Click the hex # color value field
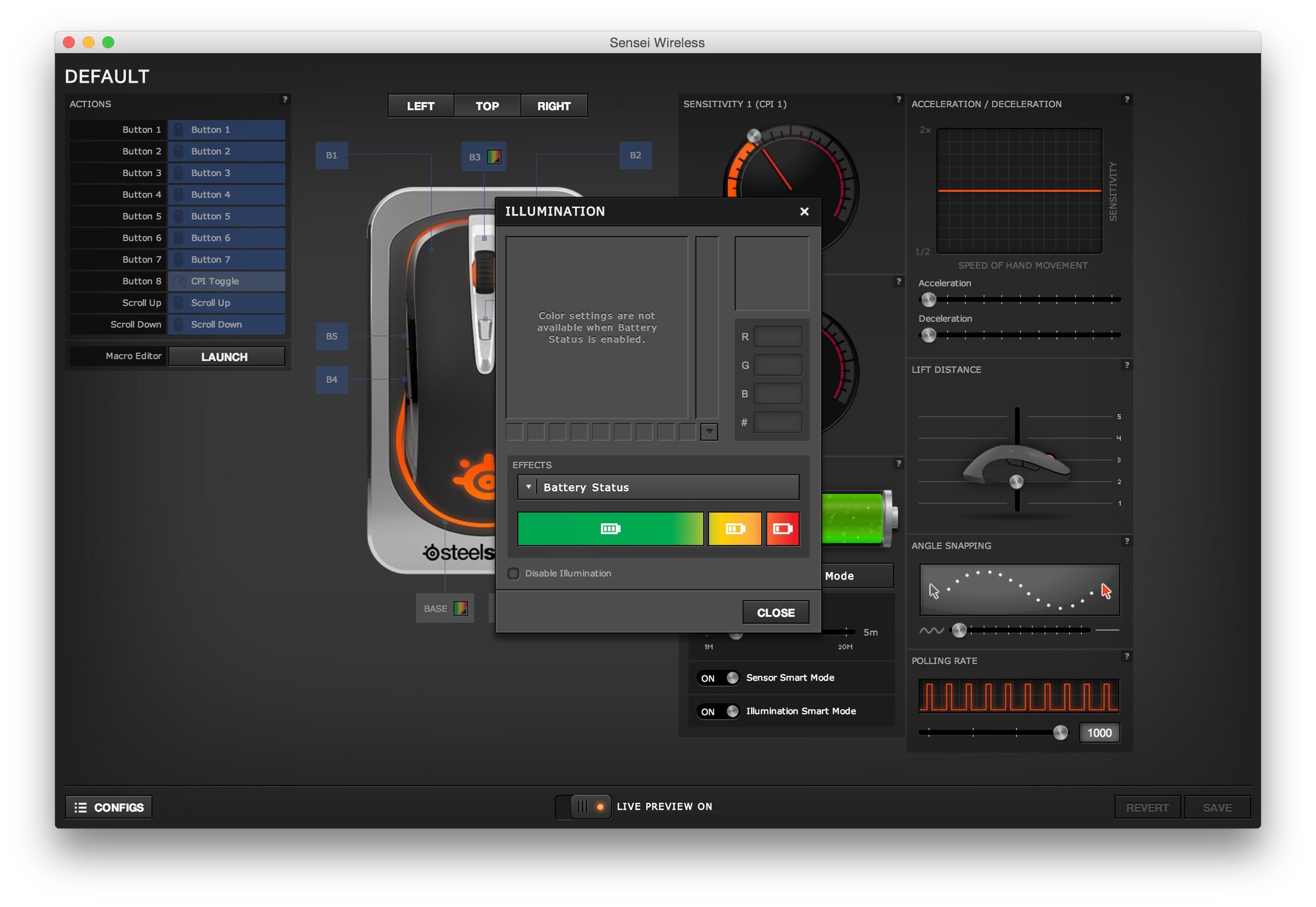The width and height of the screenshot is (1316, 907). coord(777,422)
